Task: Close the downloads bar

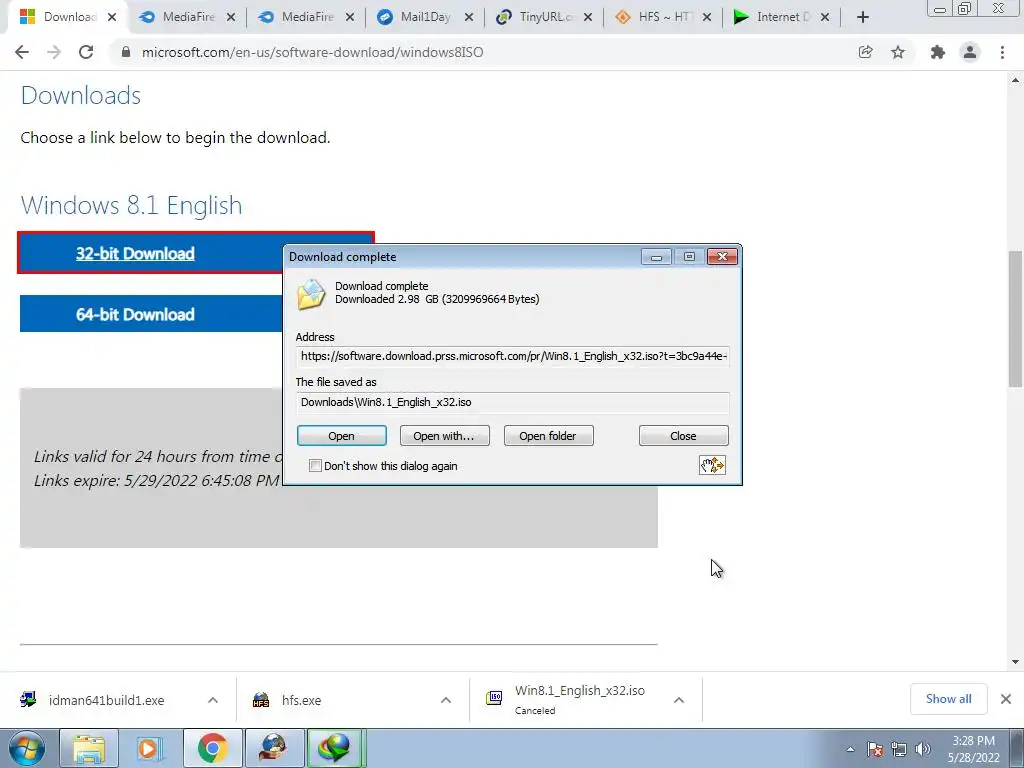Action: pyautogui.click(x=1006, y=699)
